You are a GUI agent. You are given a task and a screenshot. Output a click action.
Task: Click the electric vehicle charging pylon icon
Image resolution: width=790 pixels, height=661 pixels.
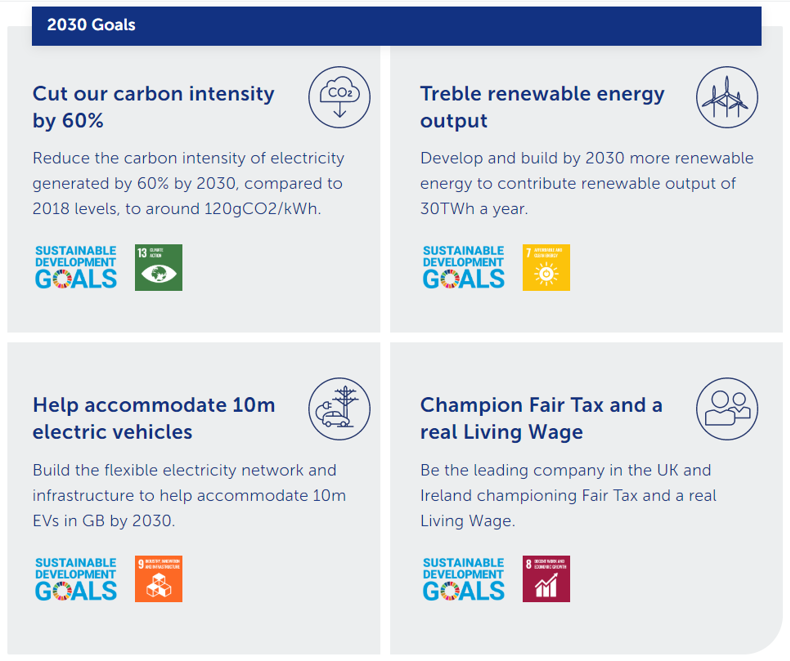[339, 409]
